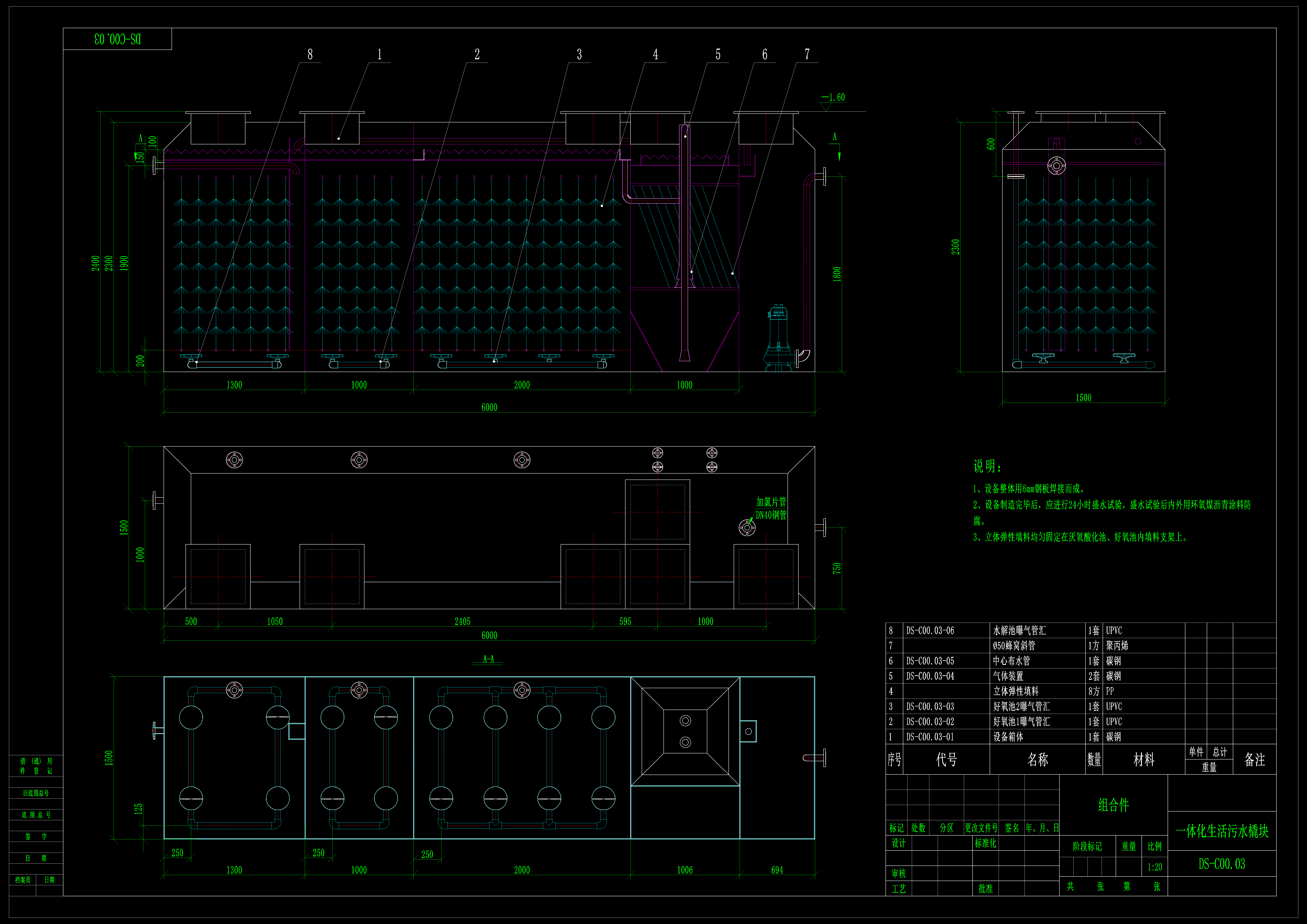Select the 阶段标记 title block label
The image size is (1307, 924).
[x=1087, y=847]
